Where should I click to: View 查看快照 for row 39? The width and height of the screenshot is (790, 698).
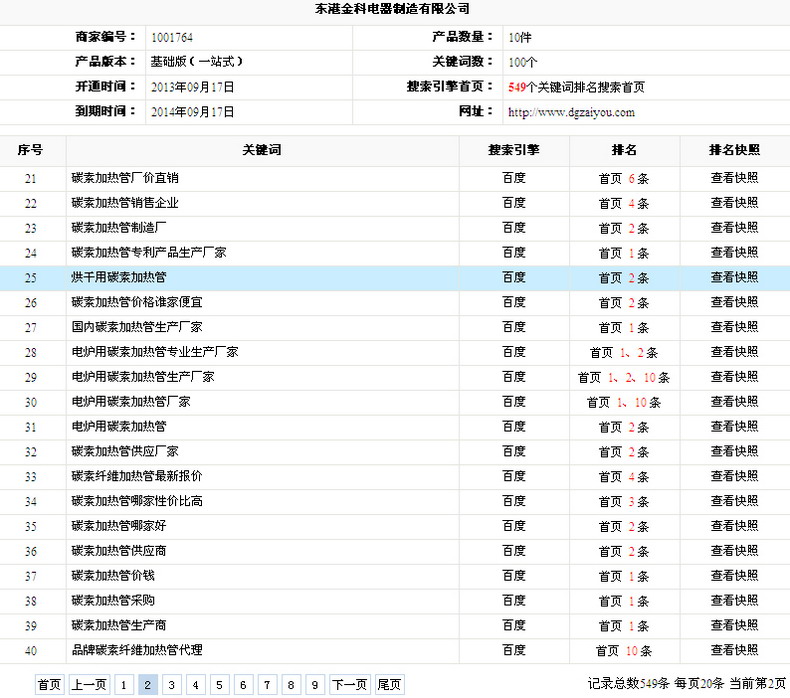pyautogui.click(x=734, y=625)
